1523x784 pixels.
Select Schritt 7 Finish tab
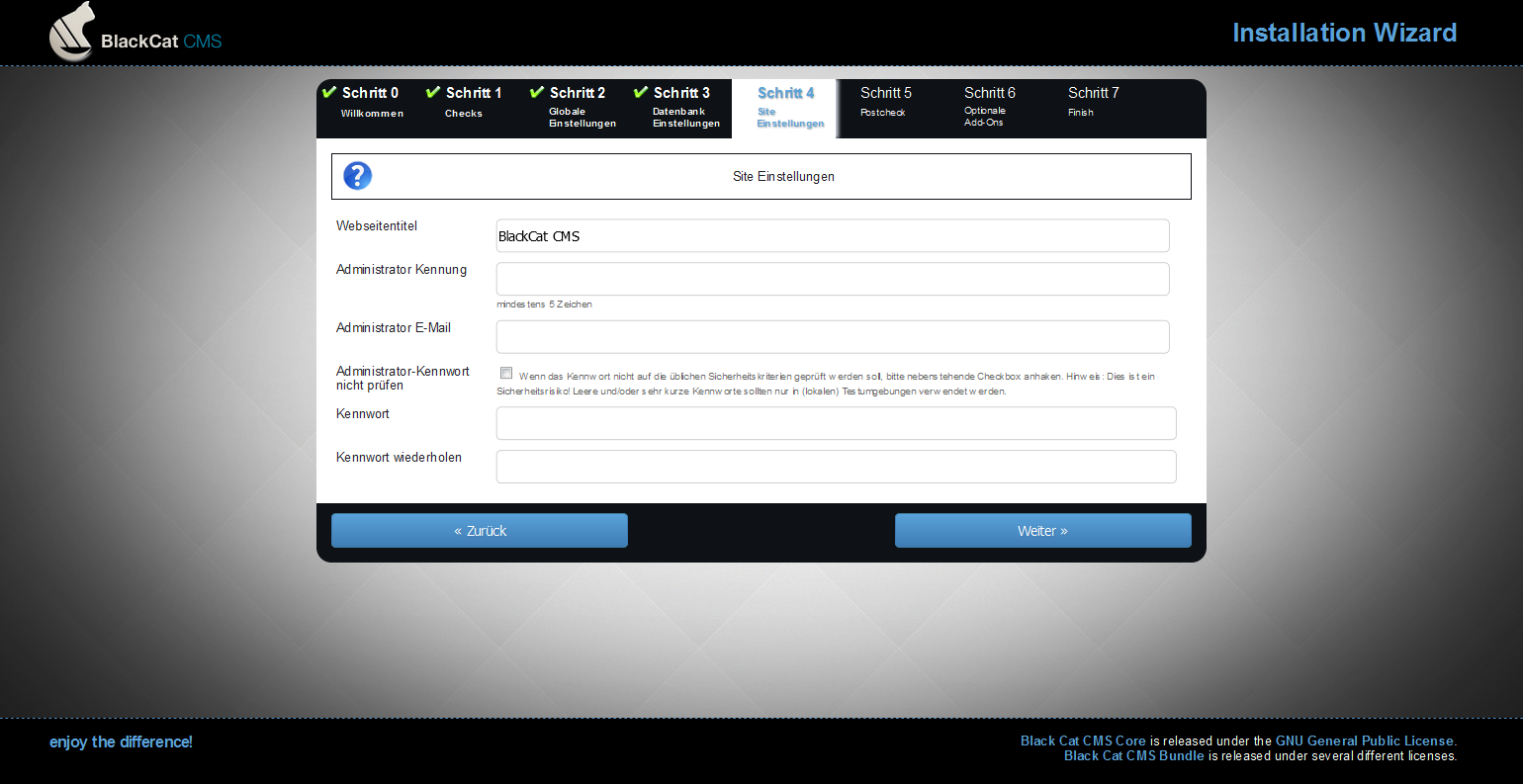pyautogui.click(x=1095, y=109)
